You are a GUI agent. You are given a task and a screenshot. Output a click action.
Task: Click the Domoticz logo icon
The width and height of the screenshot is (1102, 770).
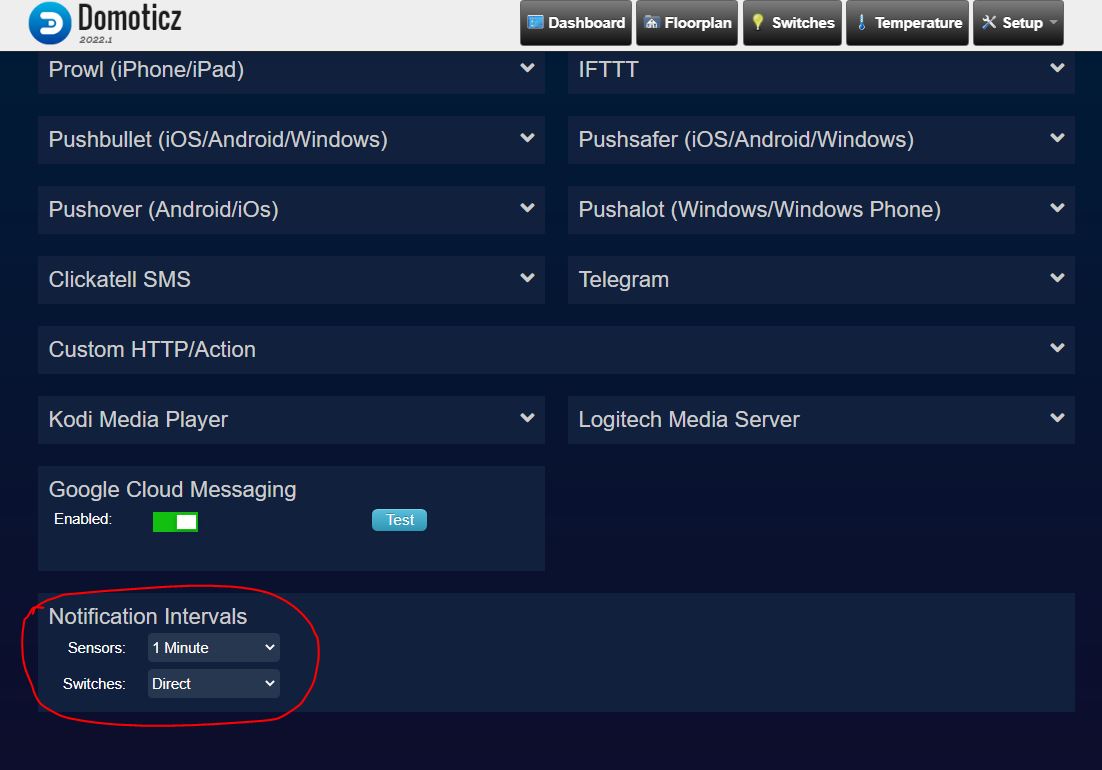[x=50, y=22]
